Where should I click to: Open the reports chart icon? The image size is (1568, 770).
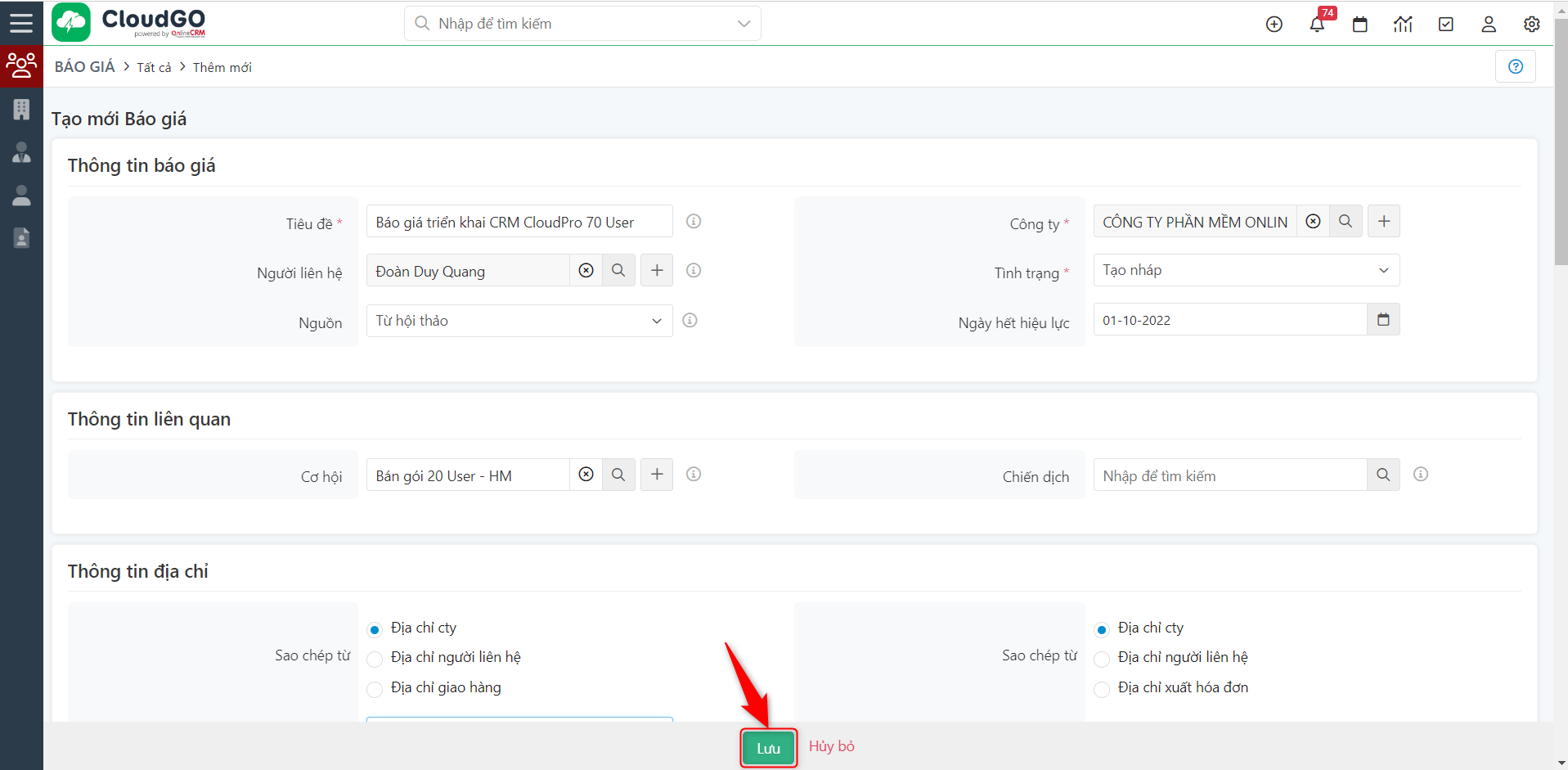1403,25
